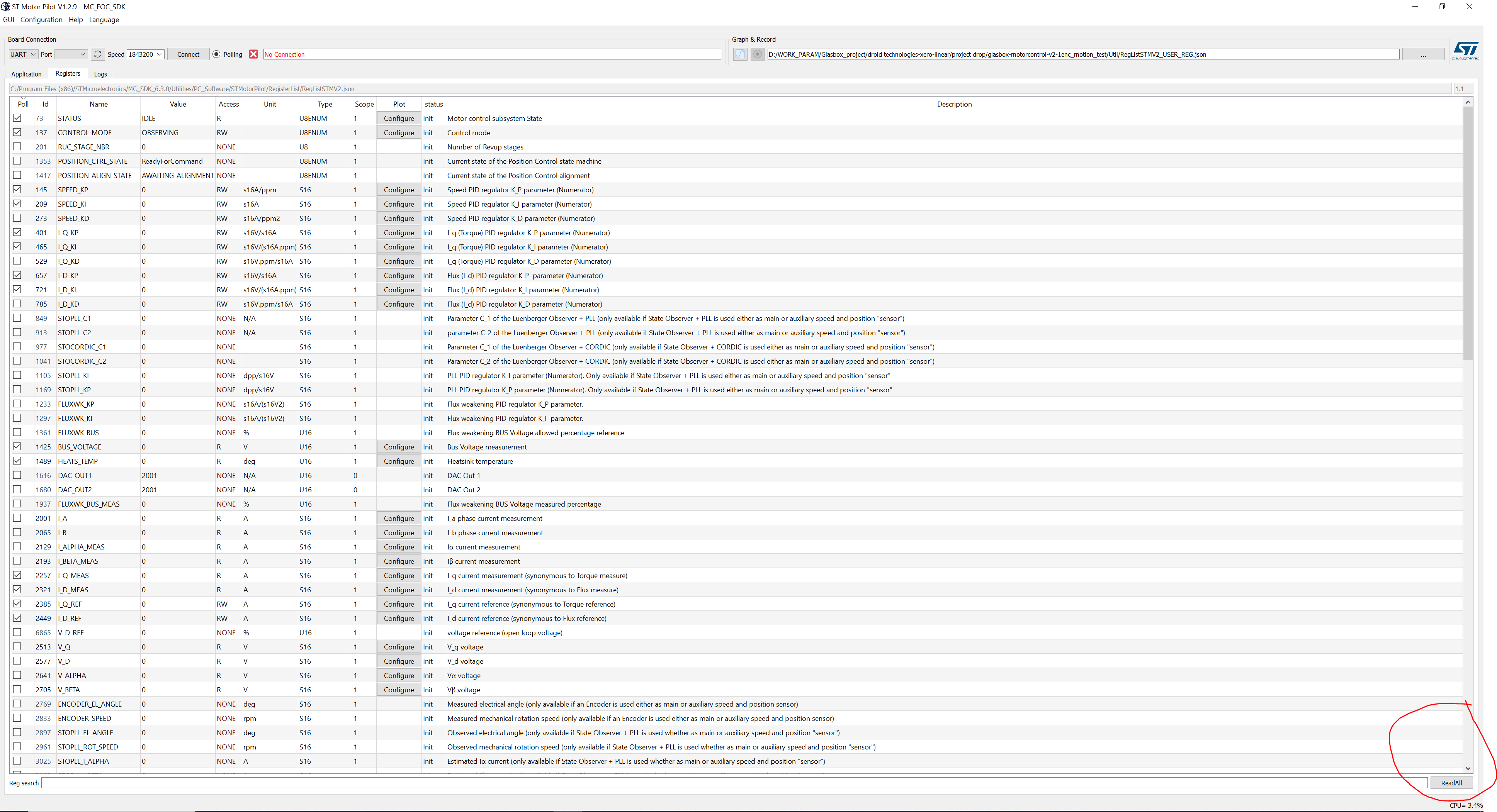
Task: Uncheck Poll for the STATUS register
Action: tap(17, 118)
